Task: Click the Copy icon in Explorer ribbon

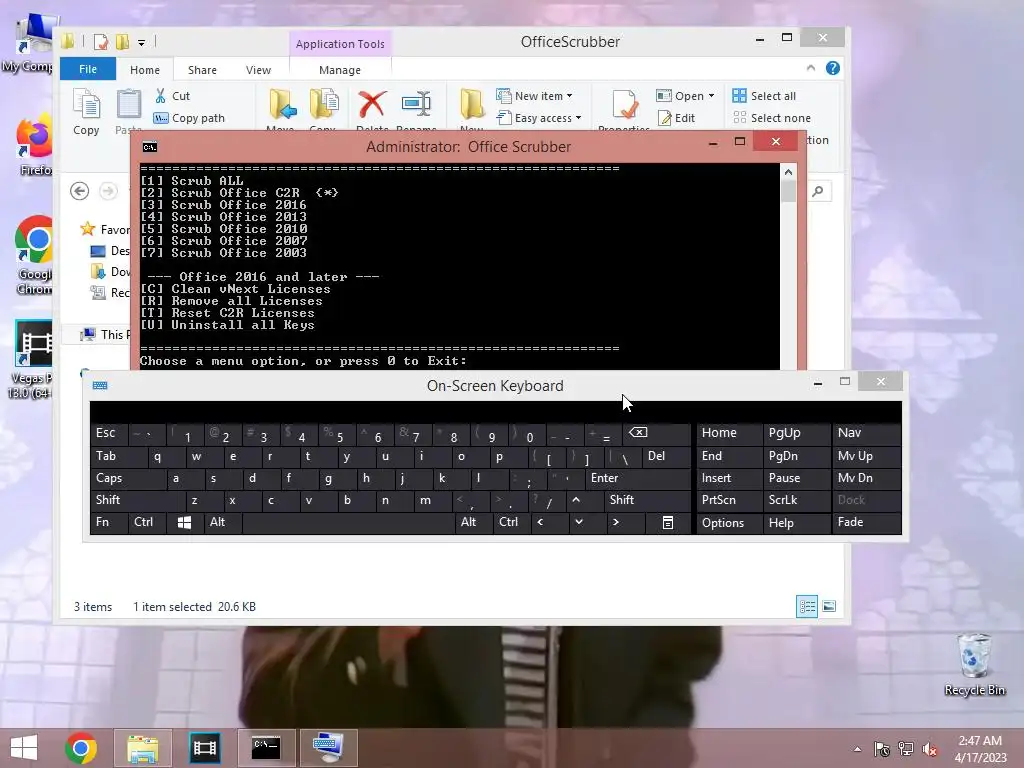Action: (86, 112)
